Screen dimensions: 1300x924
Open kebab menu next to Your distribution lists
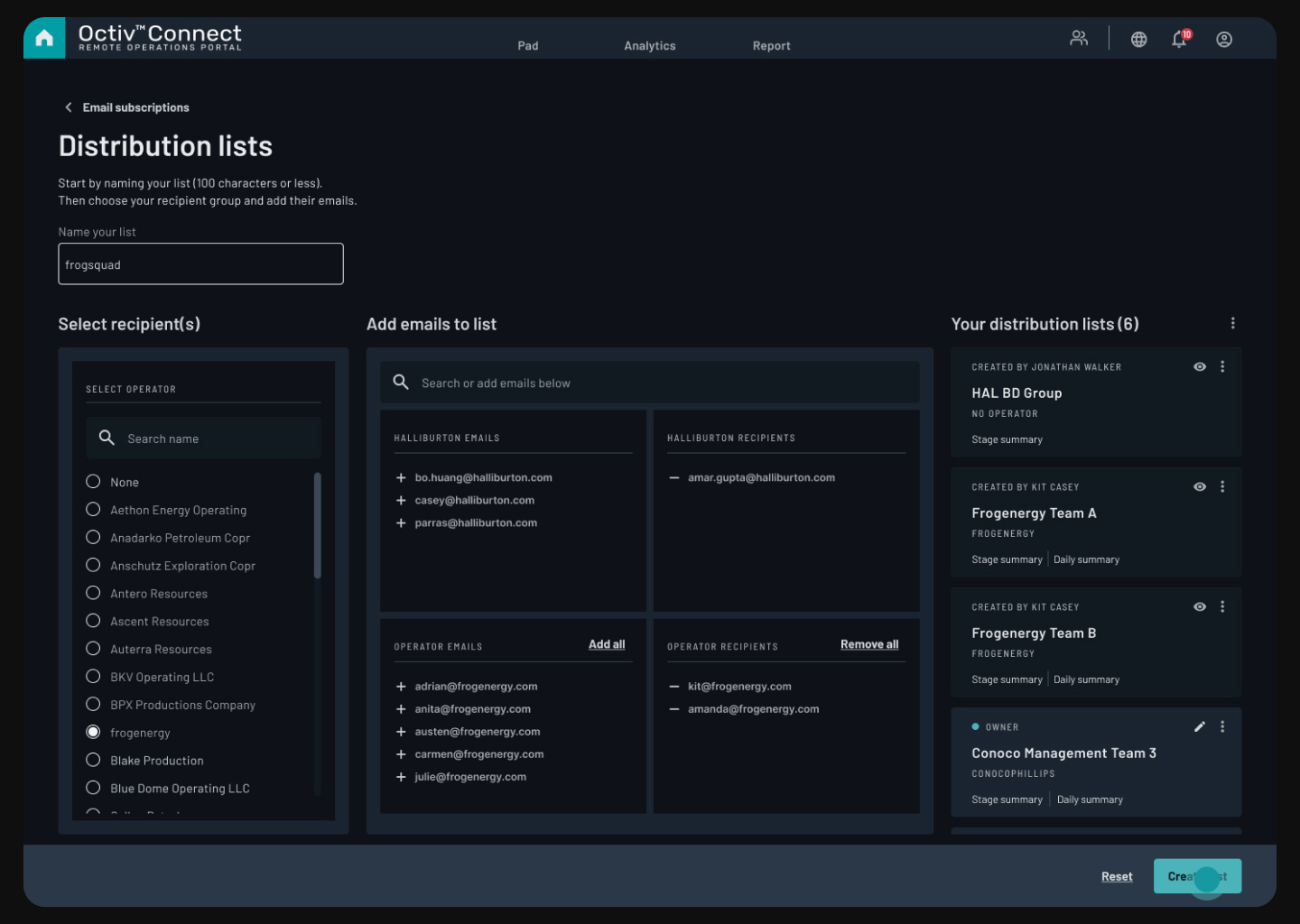pyautogui.click(x=1232, y=323)
